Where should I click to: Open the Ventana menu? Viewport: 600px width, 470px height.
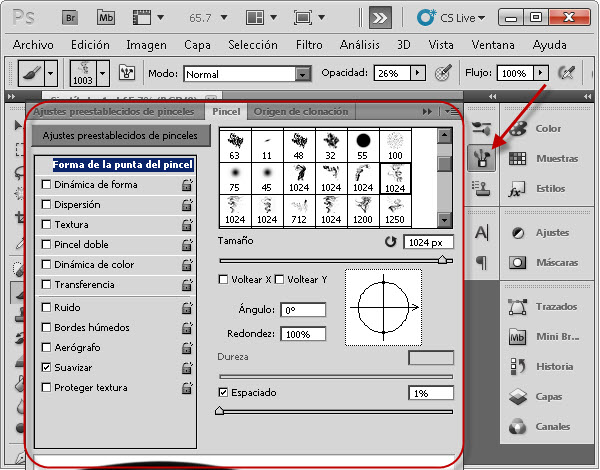pyautogui.click(x=493, y=45)
